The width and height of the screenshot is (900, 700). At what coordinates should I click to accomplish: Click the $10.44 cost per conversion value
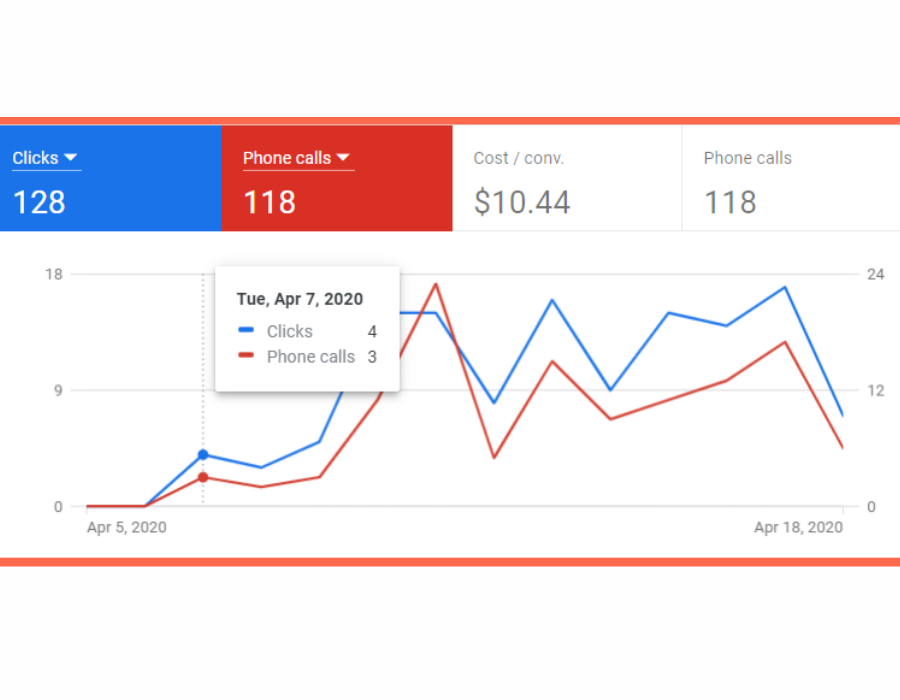522,202
